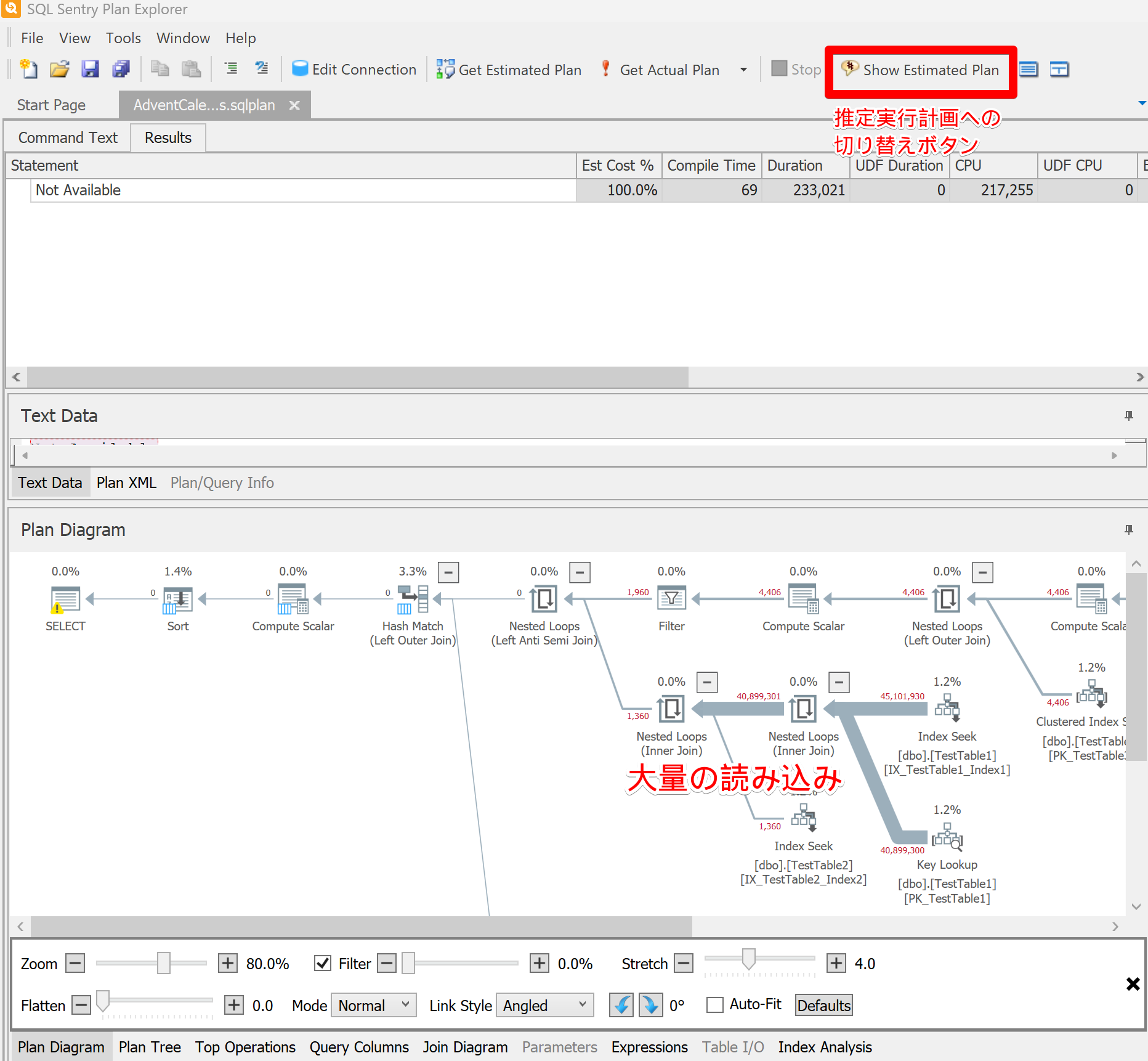Screen dimensions: 1148x1061
Task: Toggle the Filter checkbox
Action: [x=323, y=963]
